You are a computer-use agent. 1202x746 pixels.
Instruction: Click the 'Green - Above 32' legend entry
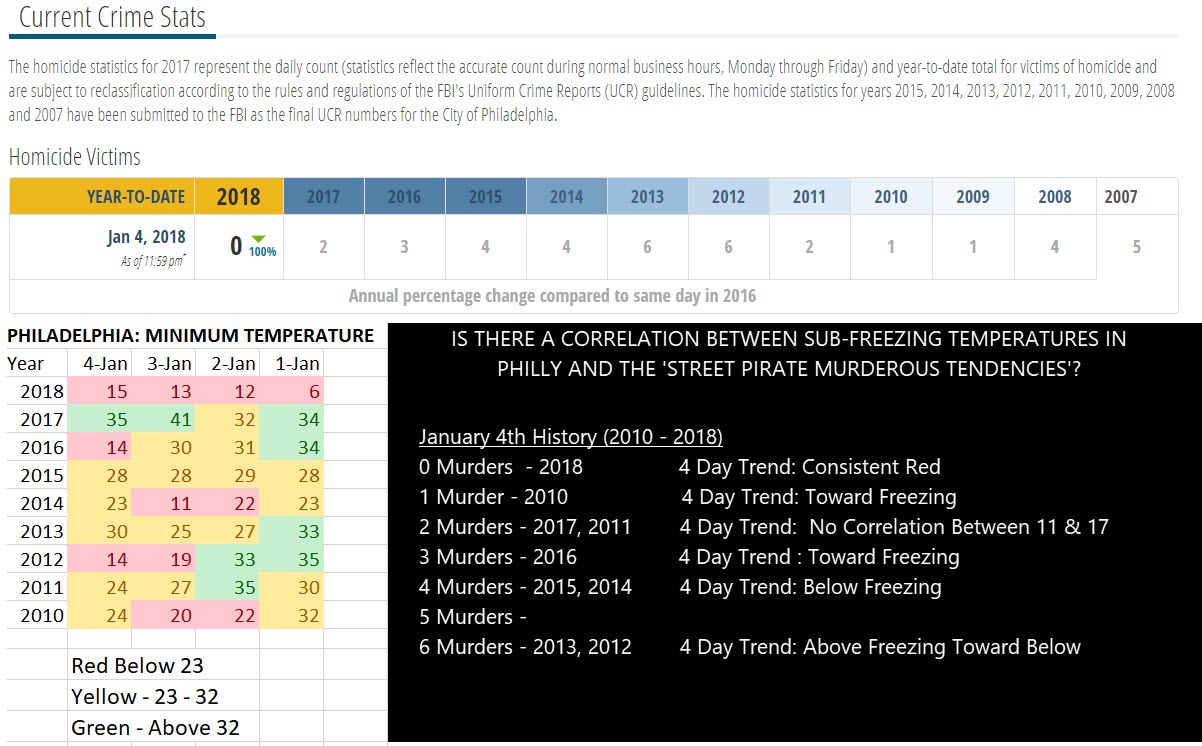155,727
